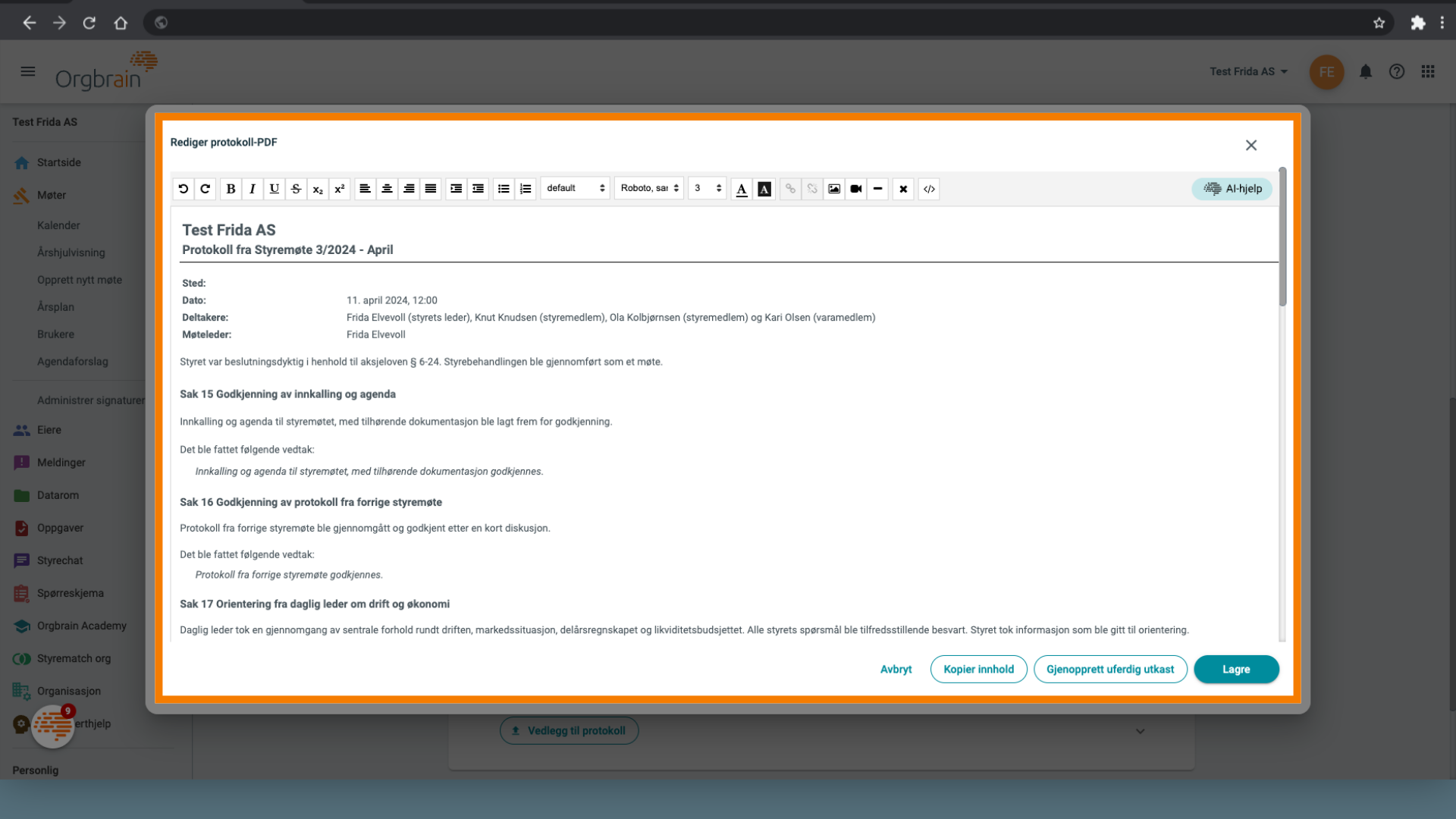Clear formatting with the X icon
The height and width of the screenshot is (819, 1456).
[x=903, y=189]
